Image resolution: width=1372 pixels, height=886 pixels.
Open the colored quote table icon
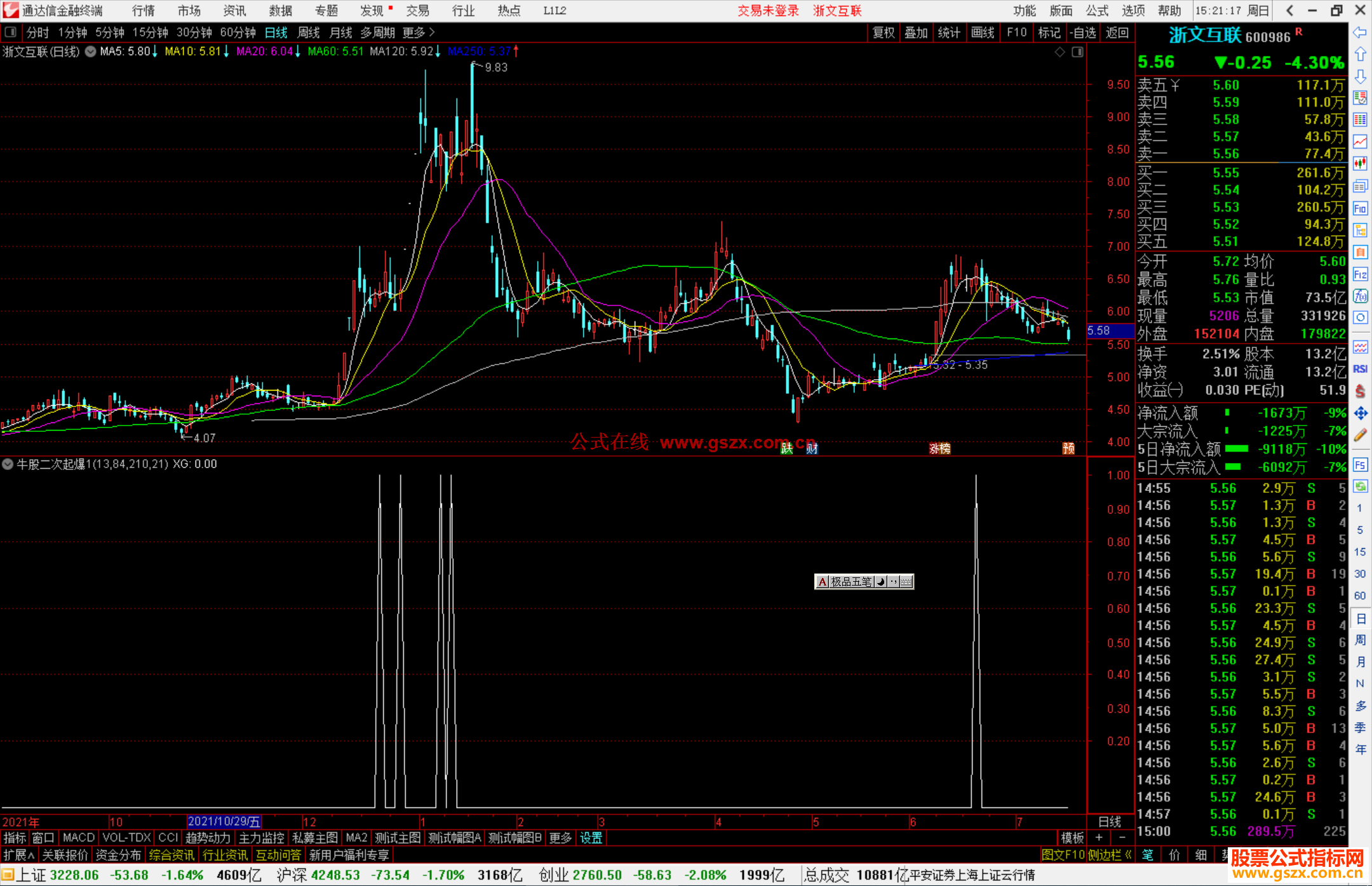pyautogui.click(x=1360, y=120)
